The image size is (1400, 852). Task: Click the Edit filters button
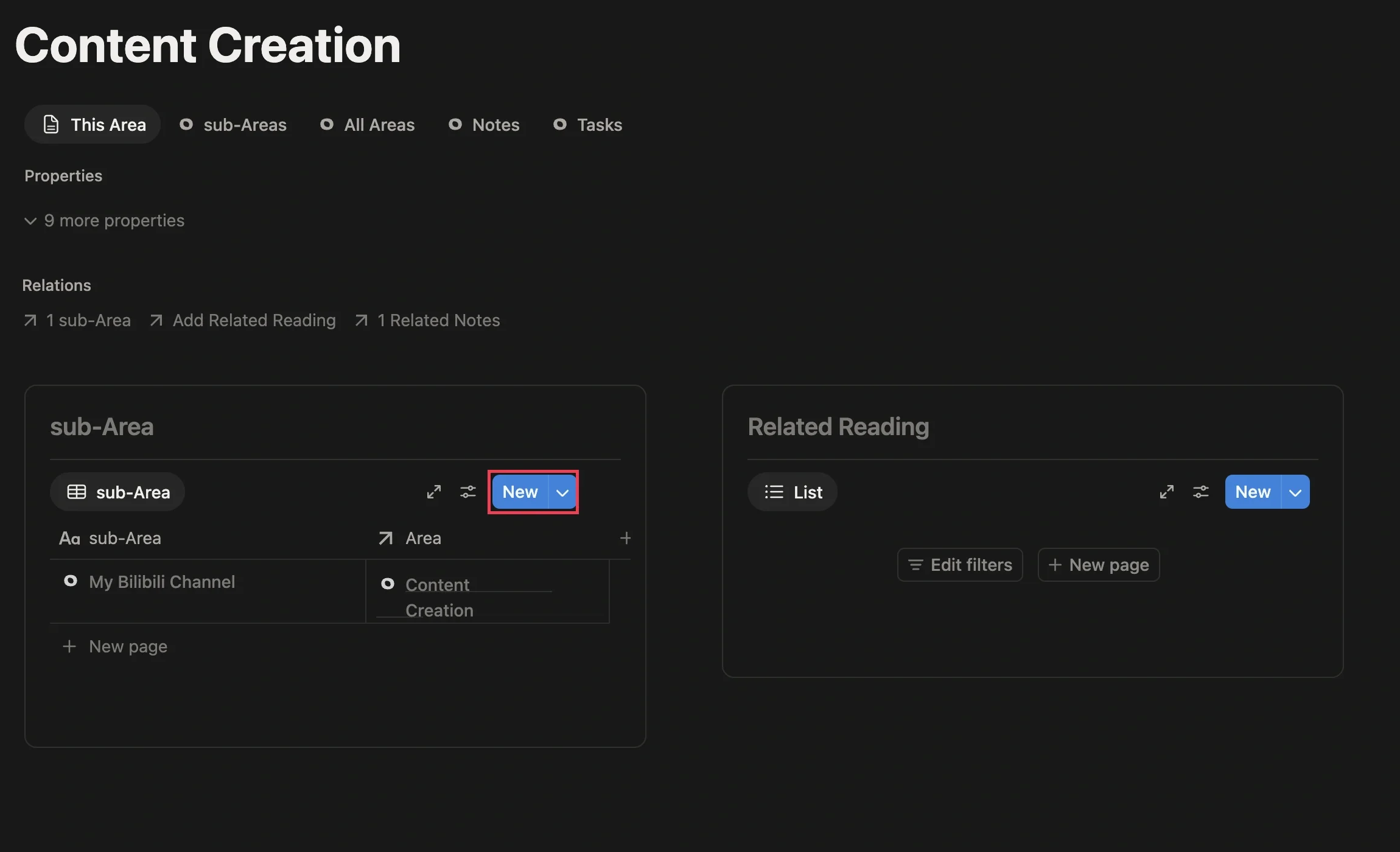[960, 565]
